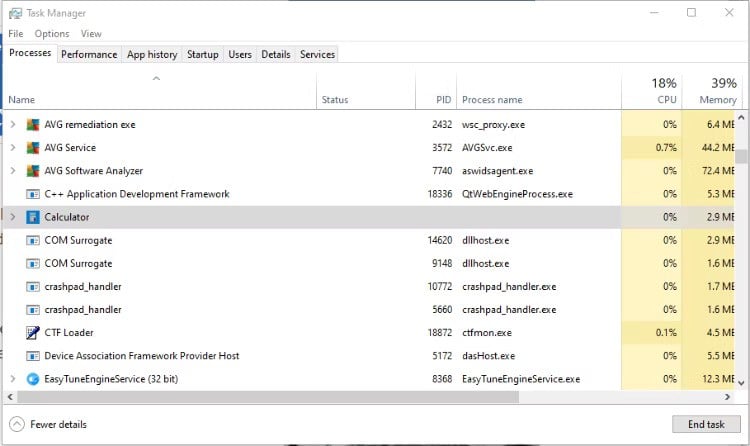Viewport: 750px width, 446px height.
Task: Click the 0.7% CPU value for AVG Service
Action: coord(666,147)
